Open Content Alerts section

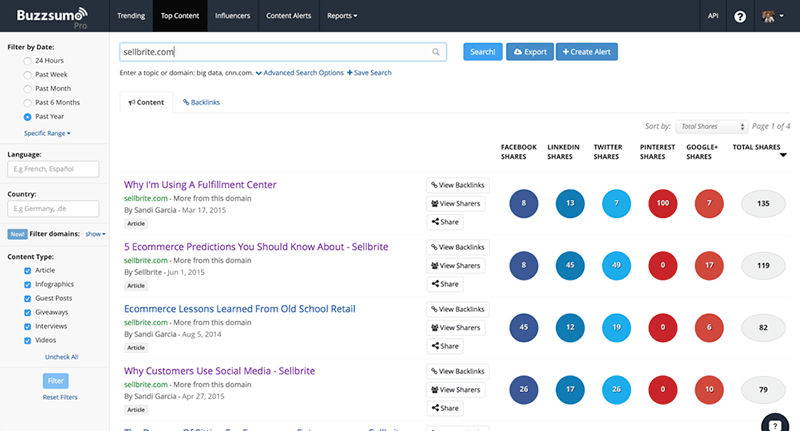pos(289,16)
